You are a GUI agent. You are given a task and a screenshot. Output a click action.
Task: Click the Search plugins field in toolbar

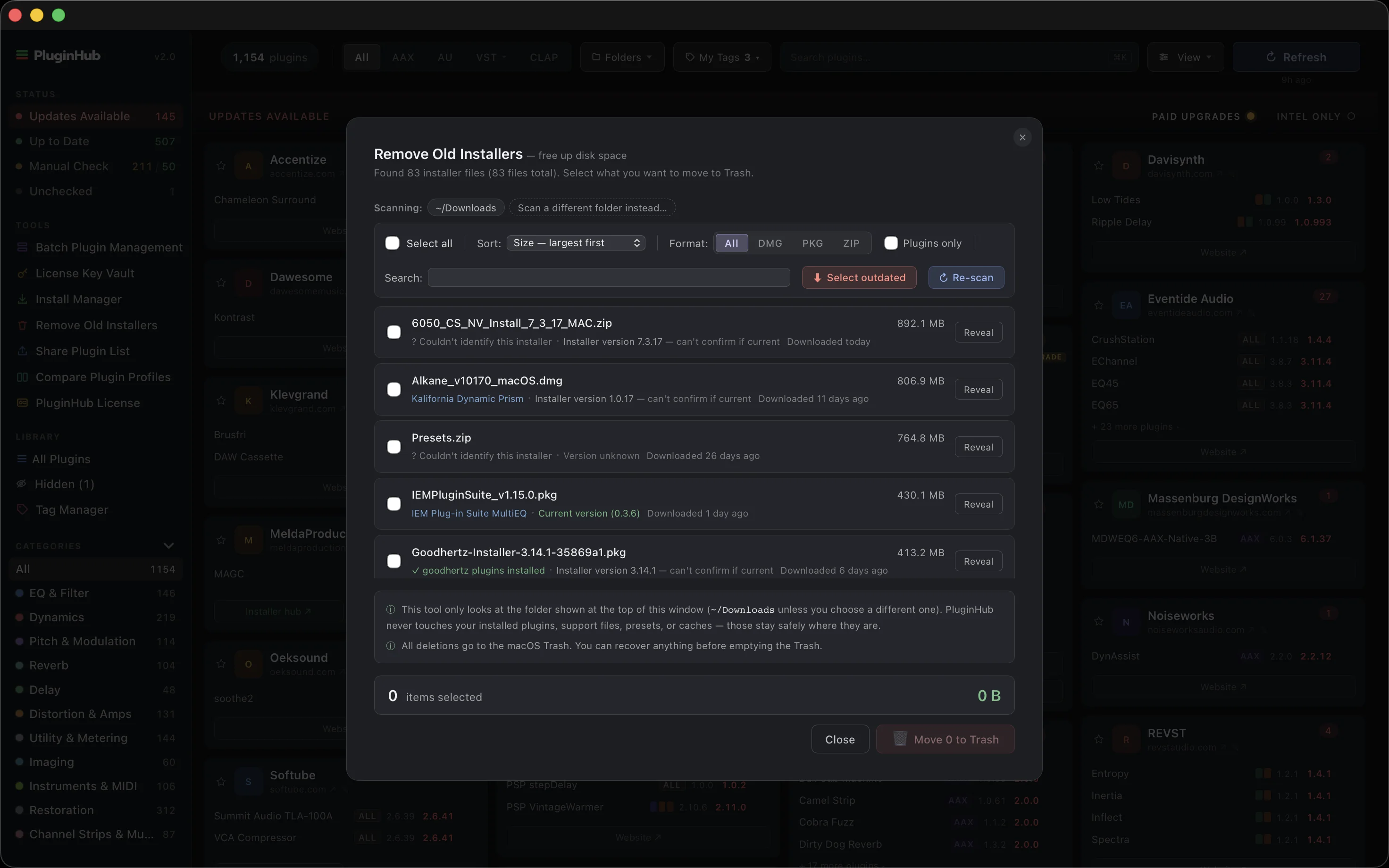tap(959, 57)
